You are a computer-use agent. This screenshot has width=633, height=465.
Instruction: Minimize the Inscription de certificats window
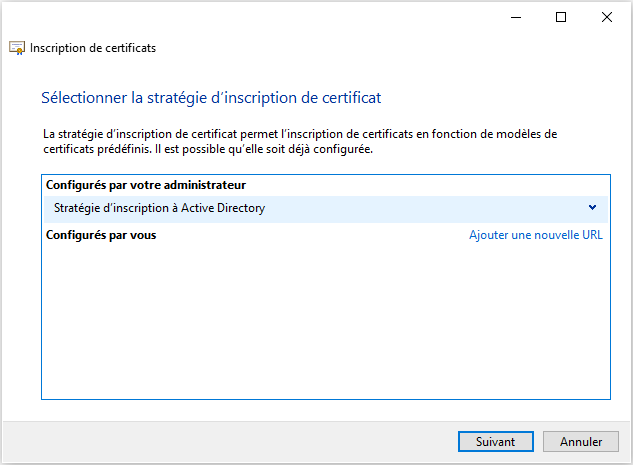click(516, 17)
